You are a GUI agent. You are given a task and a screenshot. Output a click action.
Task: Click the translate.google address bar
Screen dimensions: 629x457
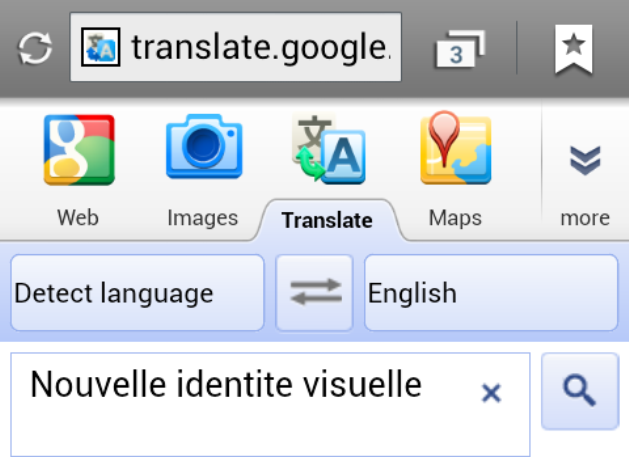[236, 47]
